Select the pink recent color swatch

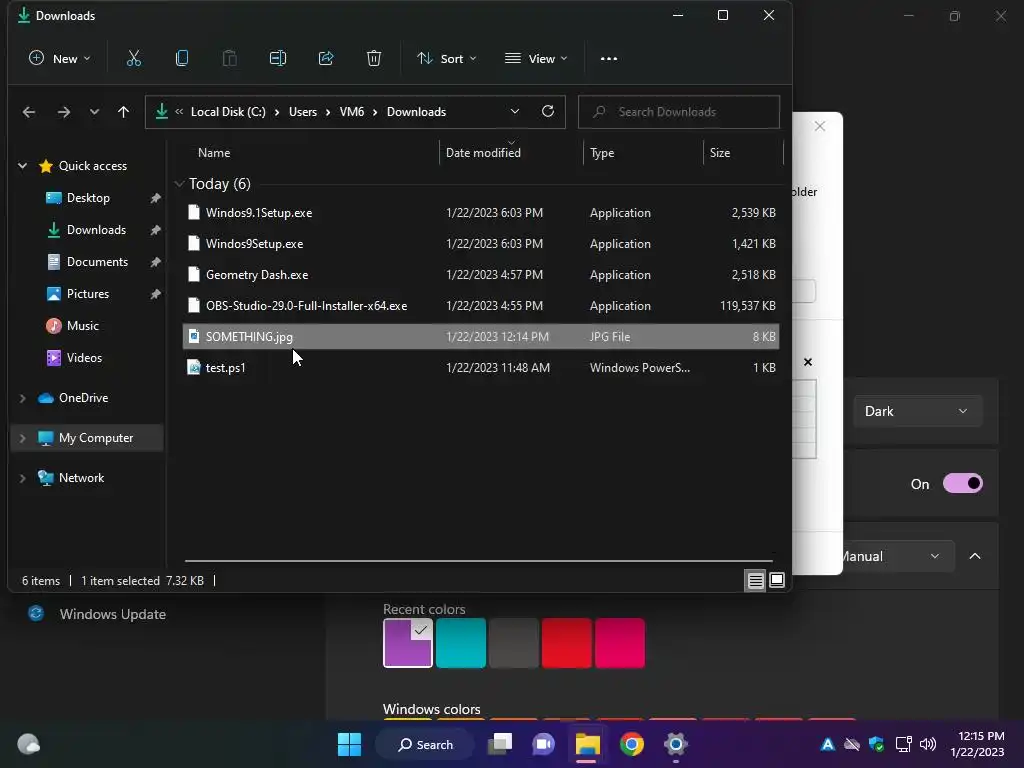click(620, 643)
